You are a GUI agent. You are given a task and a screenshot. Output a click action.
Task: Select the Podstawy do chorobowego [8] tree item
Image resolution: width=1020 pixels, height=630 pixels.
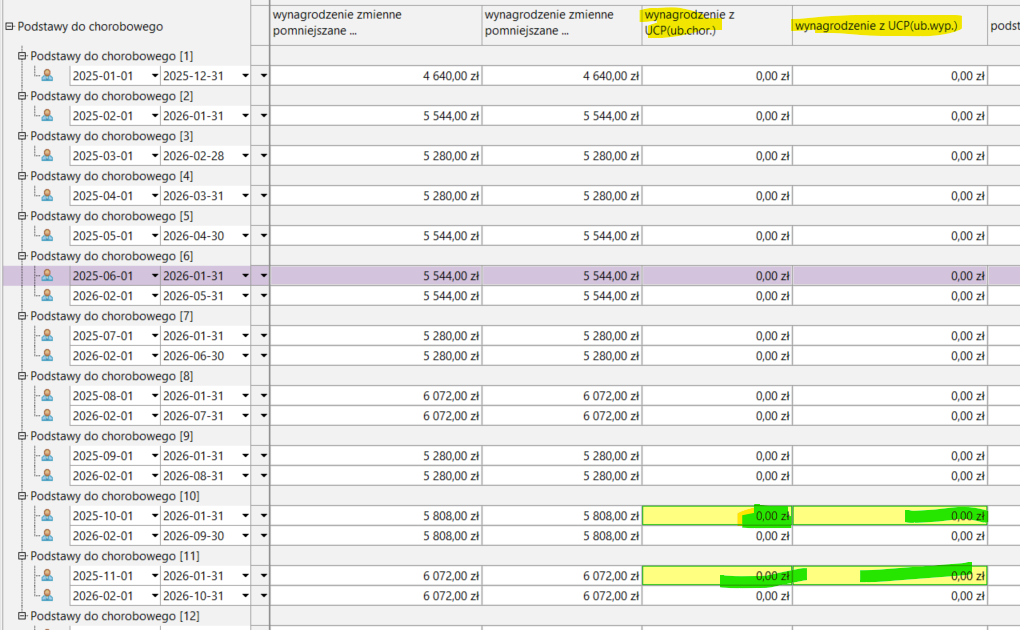(112, 376)
